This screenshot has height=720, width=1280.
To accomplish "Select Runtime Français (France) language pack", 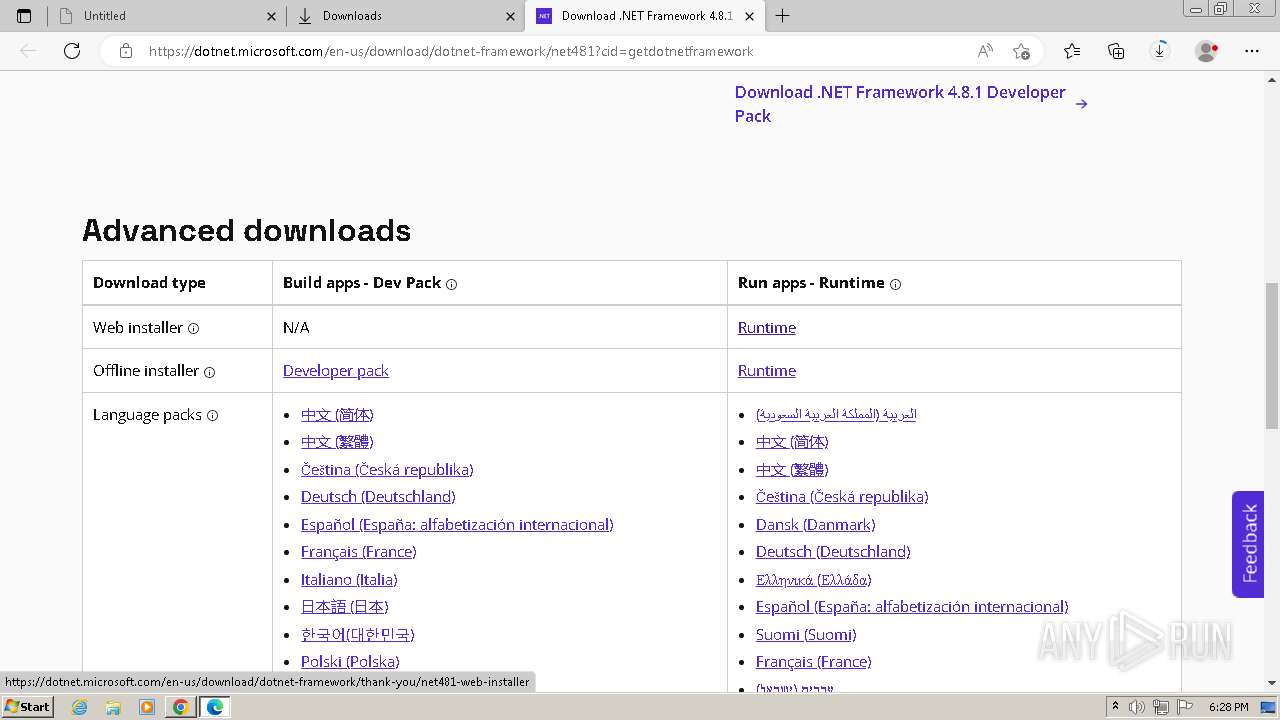I will coord(813,661).
